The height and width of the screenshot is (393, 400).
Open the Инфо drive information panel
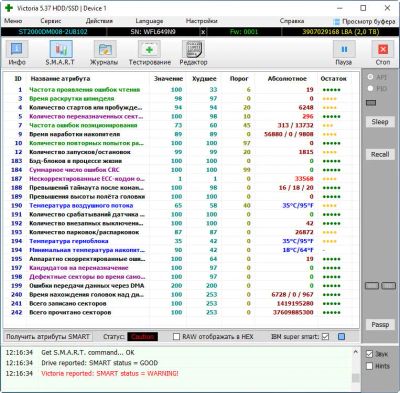(17, 53)
